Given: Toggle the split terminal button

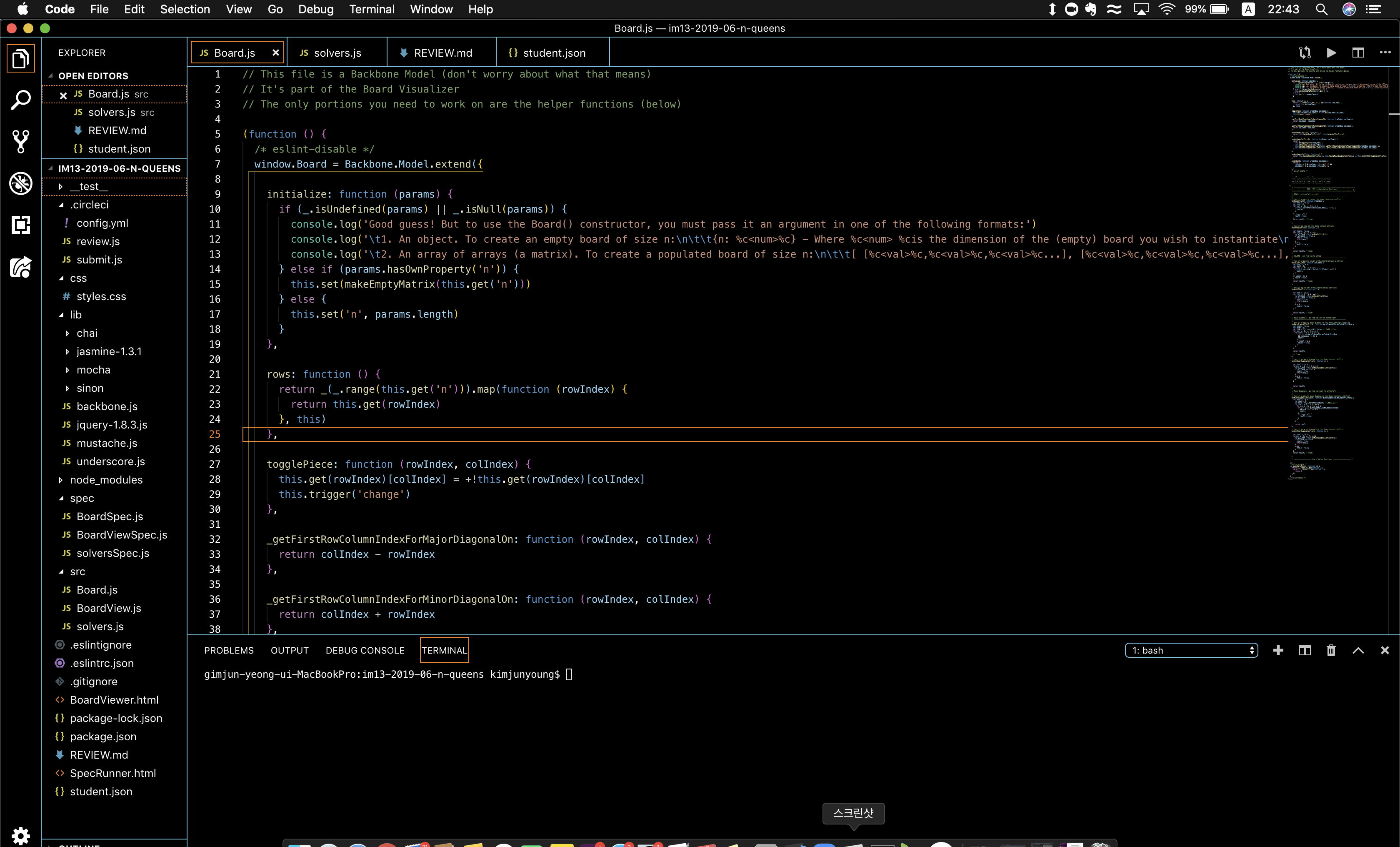Looking at the screenshot, I should pyautogui.click(x=1305, y=650).
